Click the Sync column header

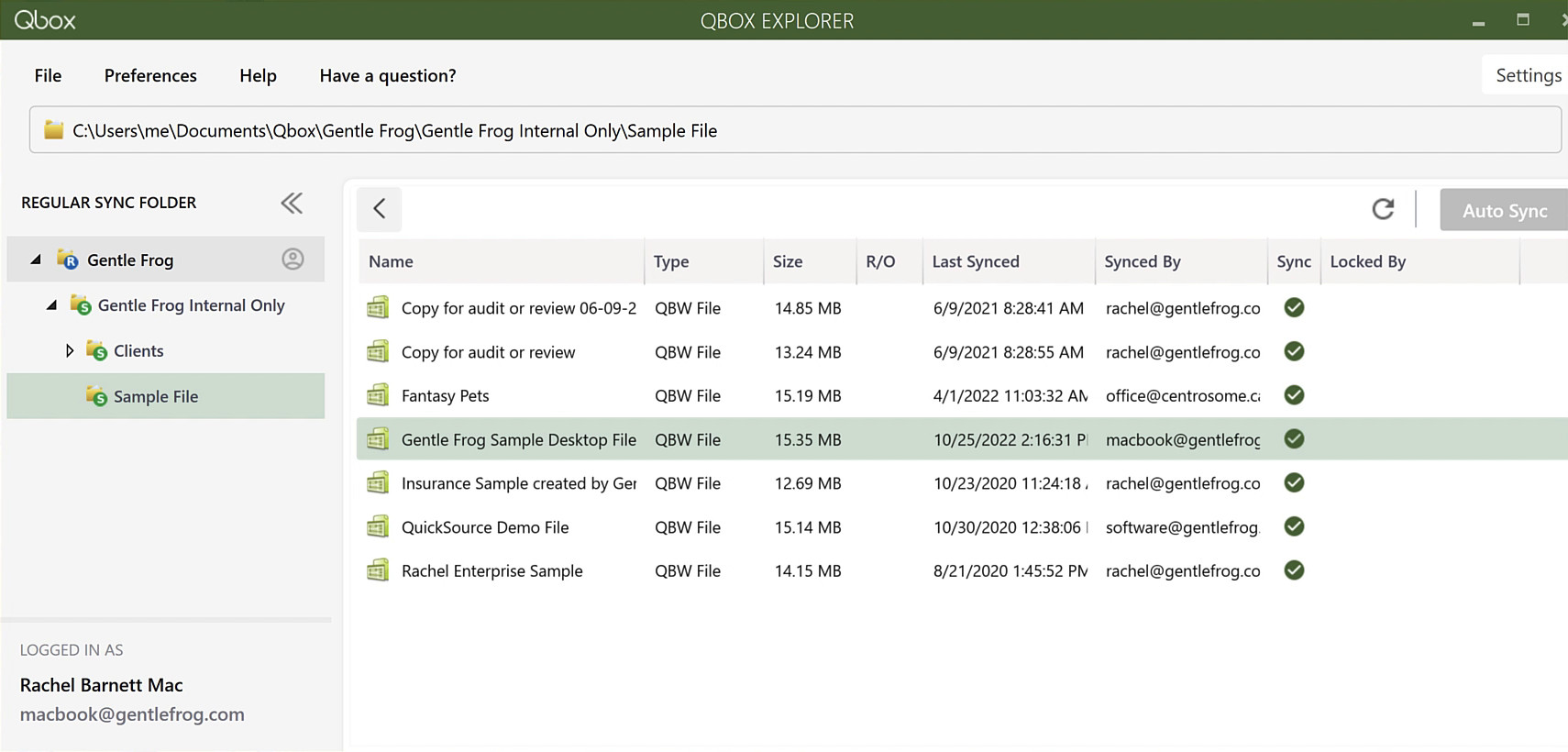click(x=1294, y=261)
